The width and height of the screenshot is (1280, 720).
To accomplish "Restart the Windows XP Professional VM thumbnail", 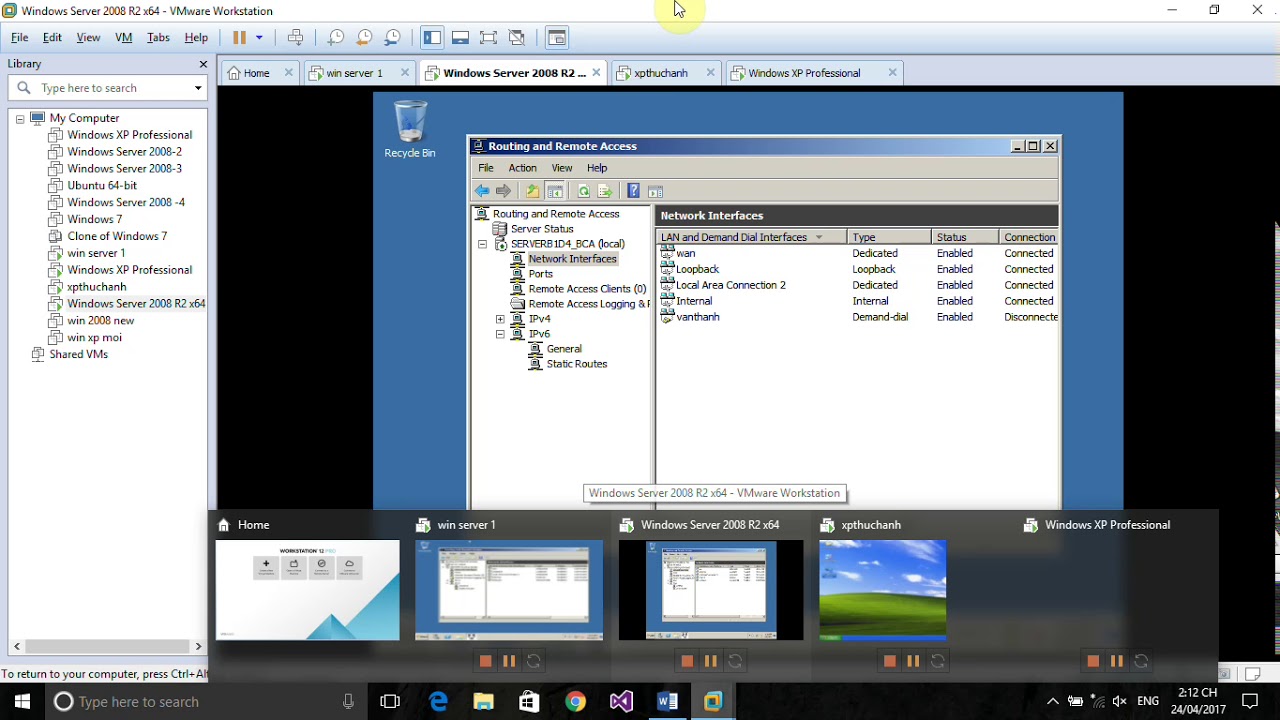I will pyautogui.click(x=1141, y=661).
